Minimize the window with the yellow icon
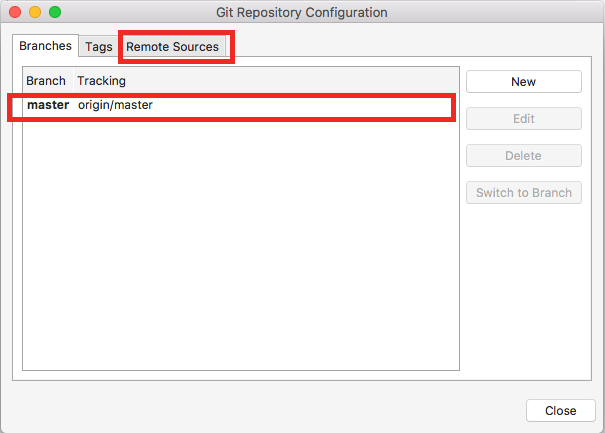 click(35, 13)
